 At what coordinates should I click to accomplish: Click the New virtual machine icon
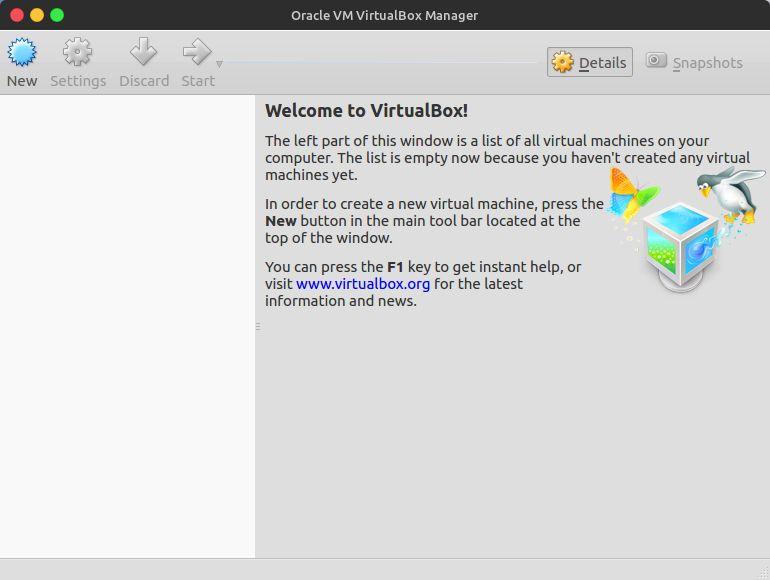[x=22, y=52]
